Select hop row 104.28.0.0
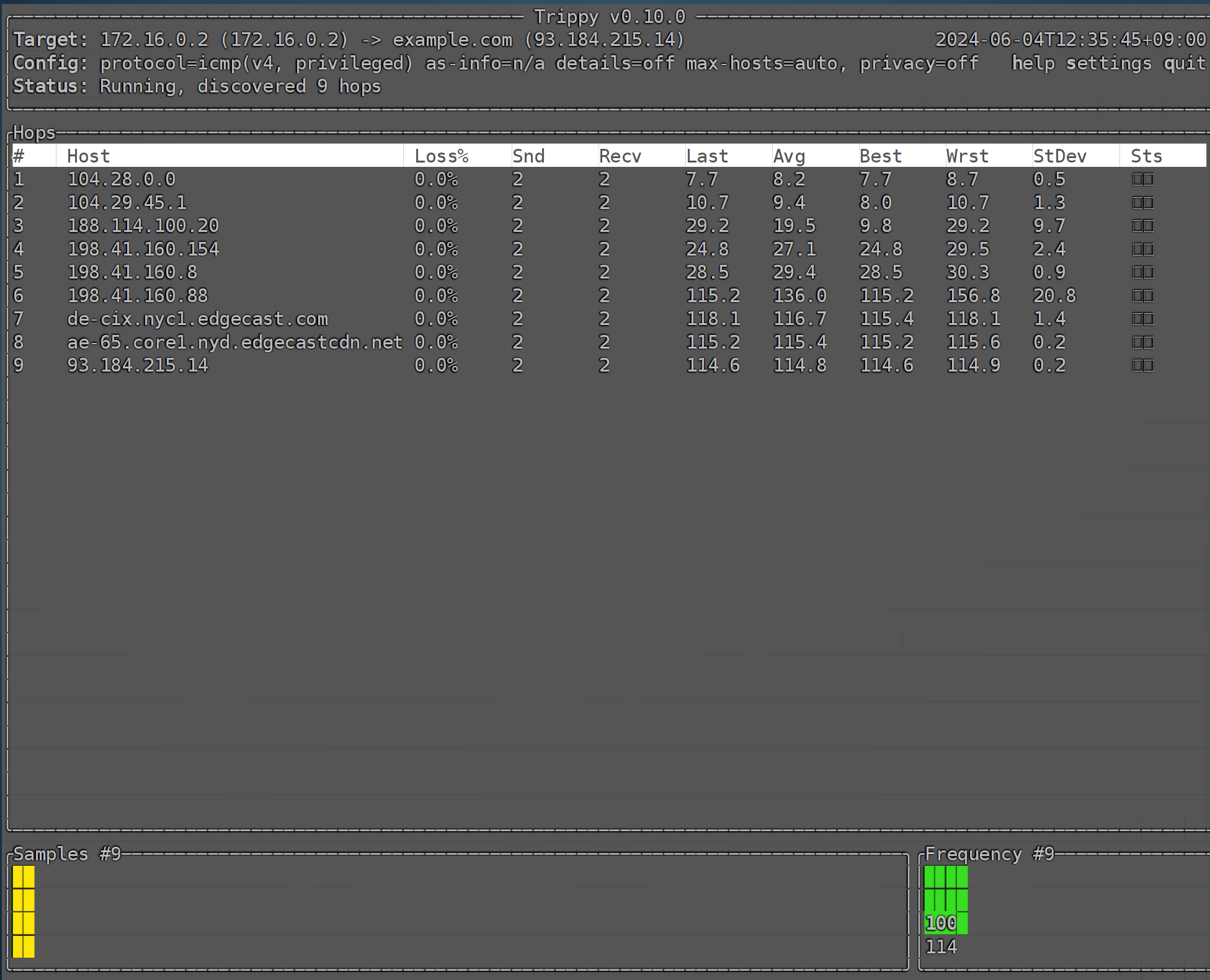1210x980 pixels. [122, 180]
